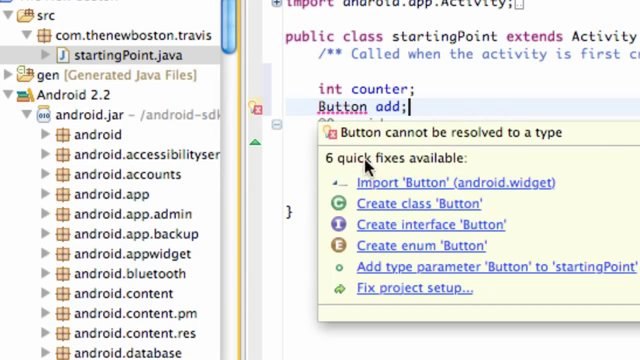Click the android.app package icon
The image size is (640, 360).
coord(63,194)
